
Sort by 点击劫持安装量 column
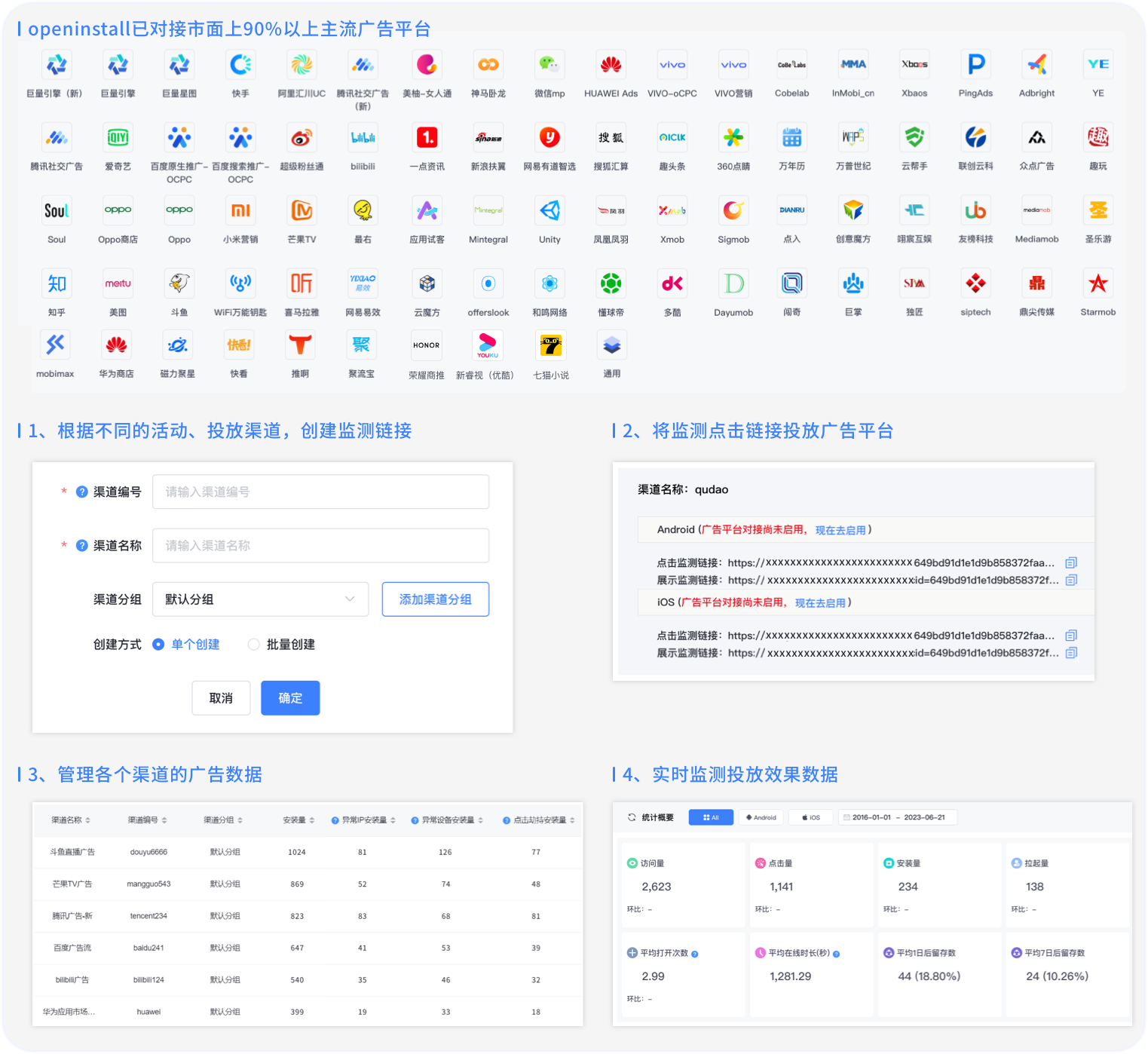pos(572,820)
